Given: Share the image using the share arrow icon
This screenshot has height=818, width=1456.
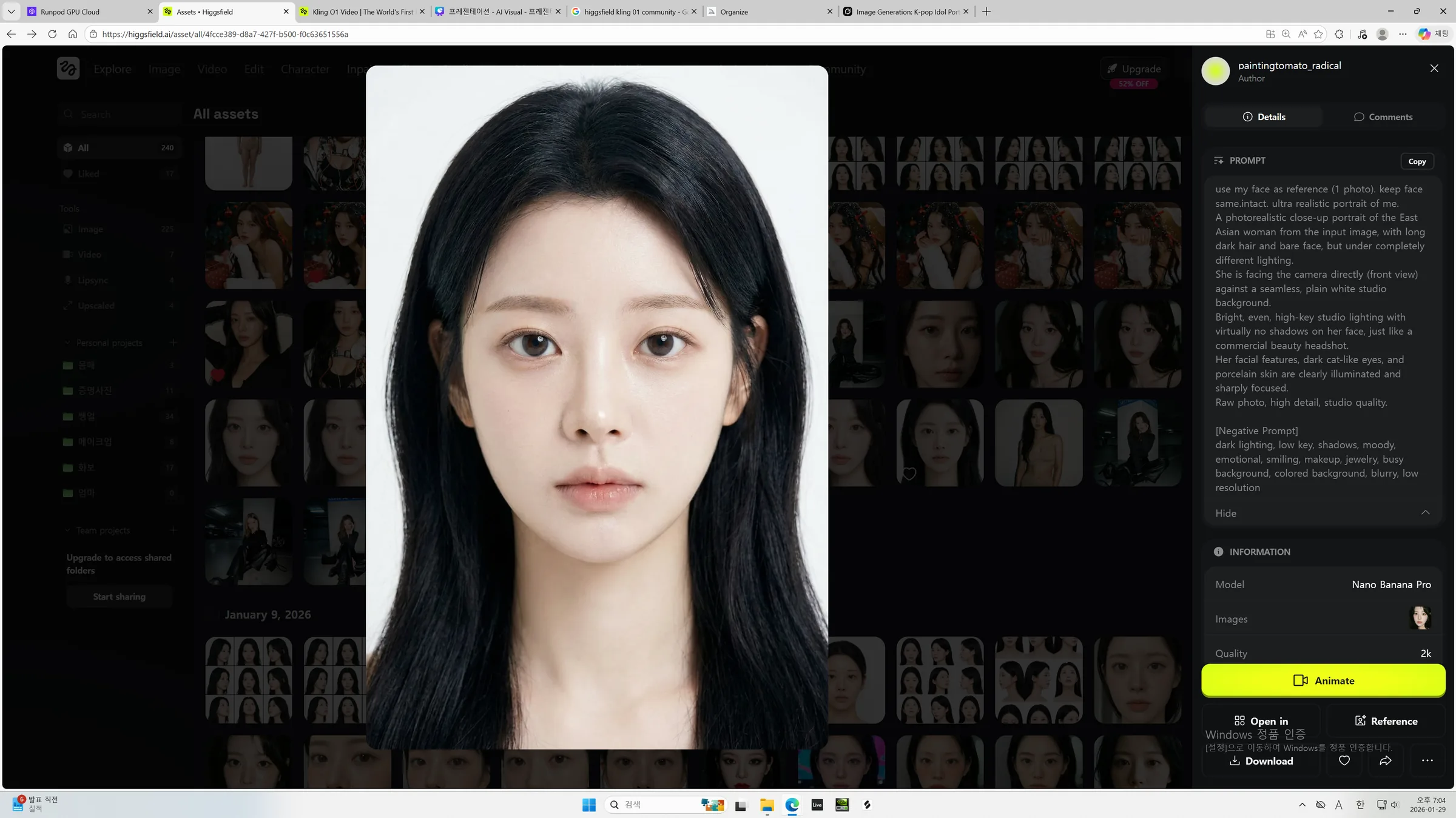Looking at the screenshot, I should 1386,760.
